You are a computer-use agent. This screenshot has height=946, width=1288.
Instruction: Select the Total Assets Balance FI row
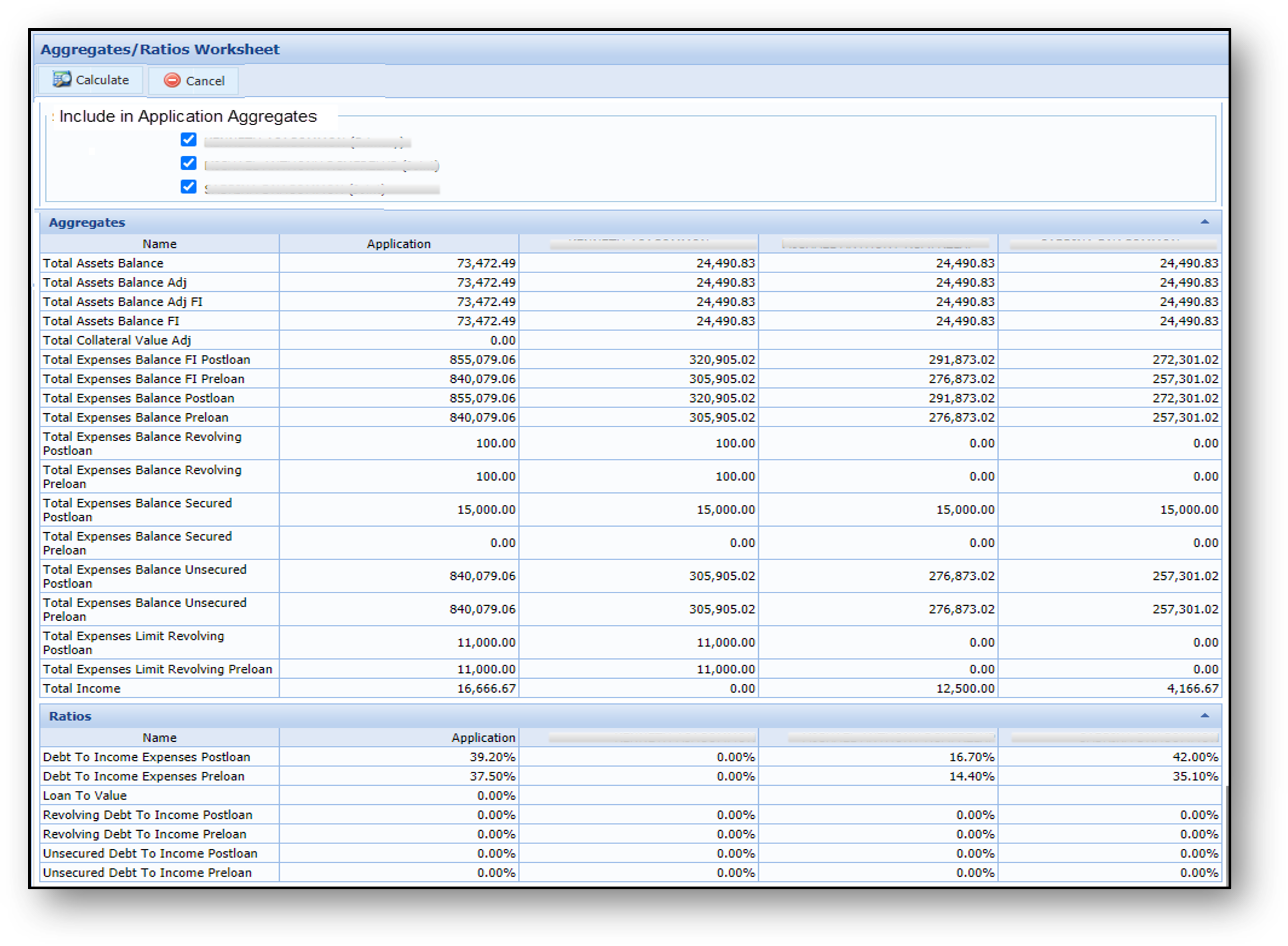coord(630,321)
